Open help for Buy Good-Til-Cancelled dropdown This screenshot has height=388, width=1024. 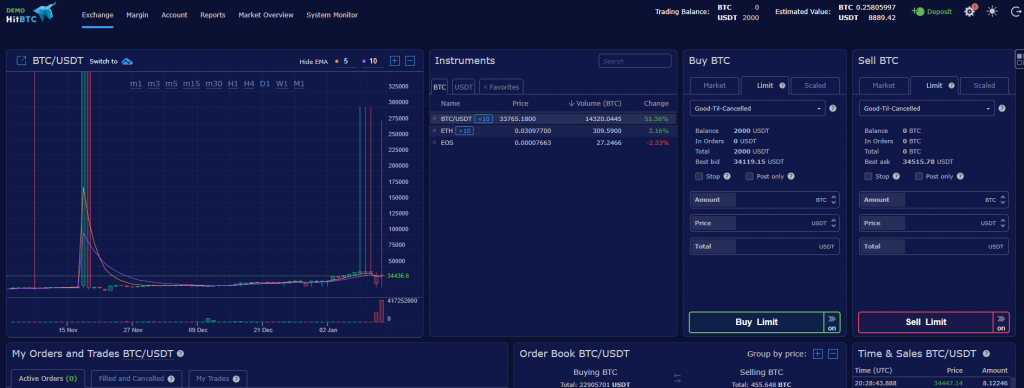pyautogui.click(x=833, y=108)
